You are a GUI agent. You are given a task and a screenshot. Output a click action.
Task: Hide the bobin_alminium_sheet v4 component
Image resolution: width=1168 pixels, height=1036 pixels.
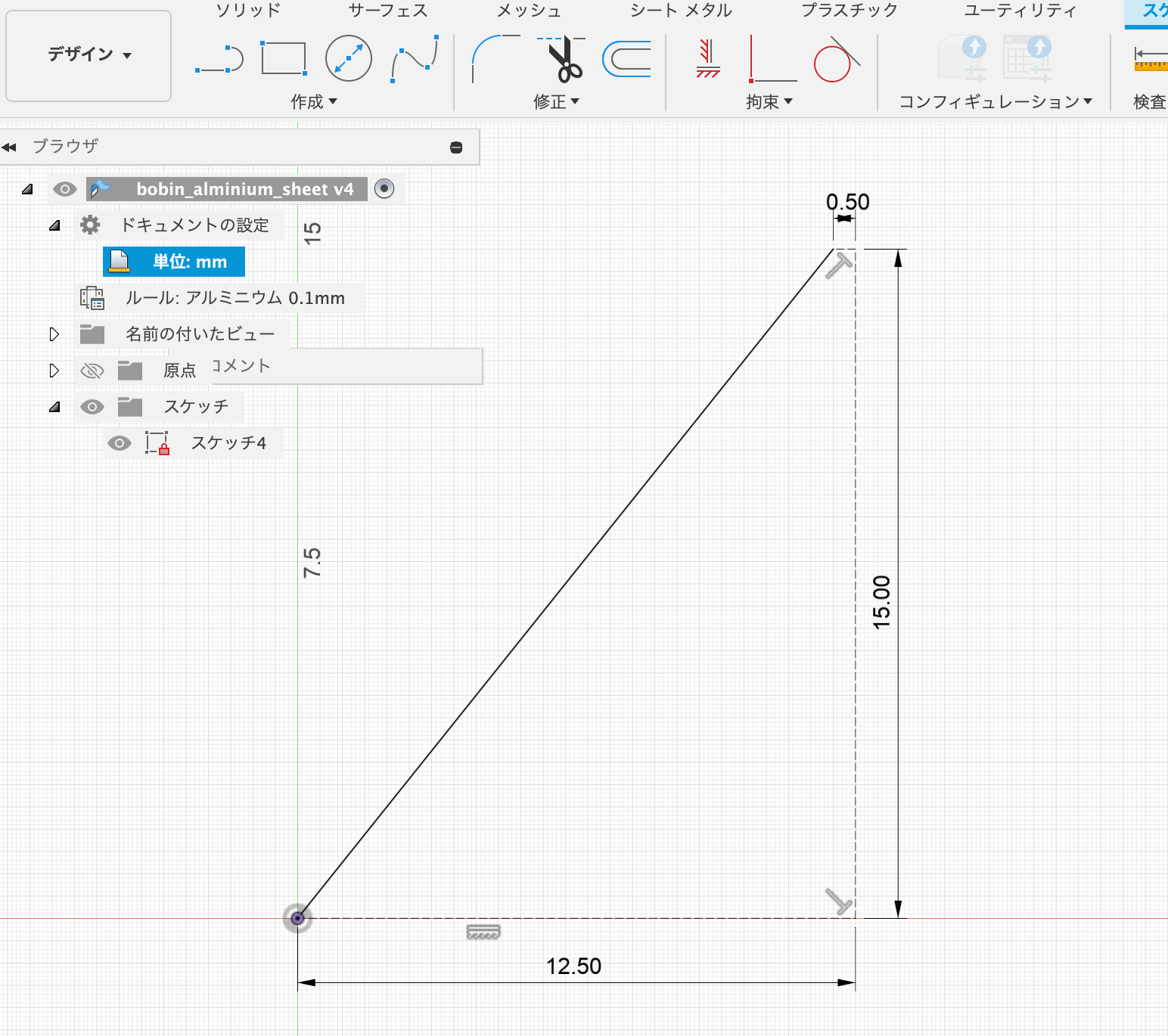tap(65, 189)
